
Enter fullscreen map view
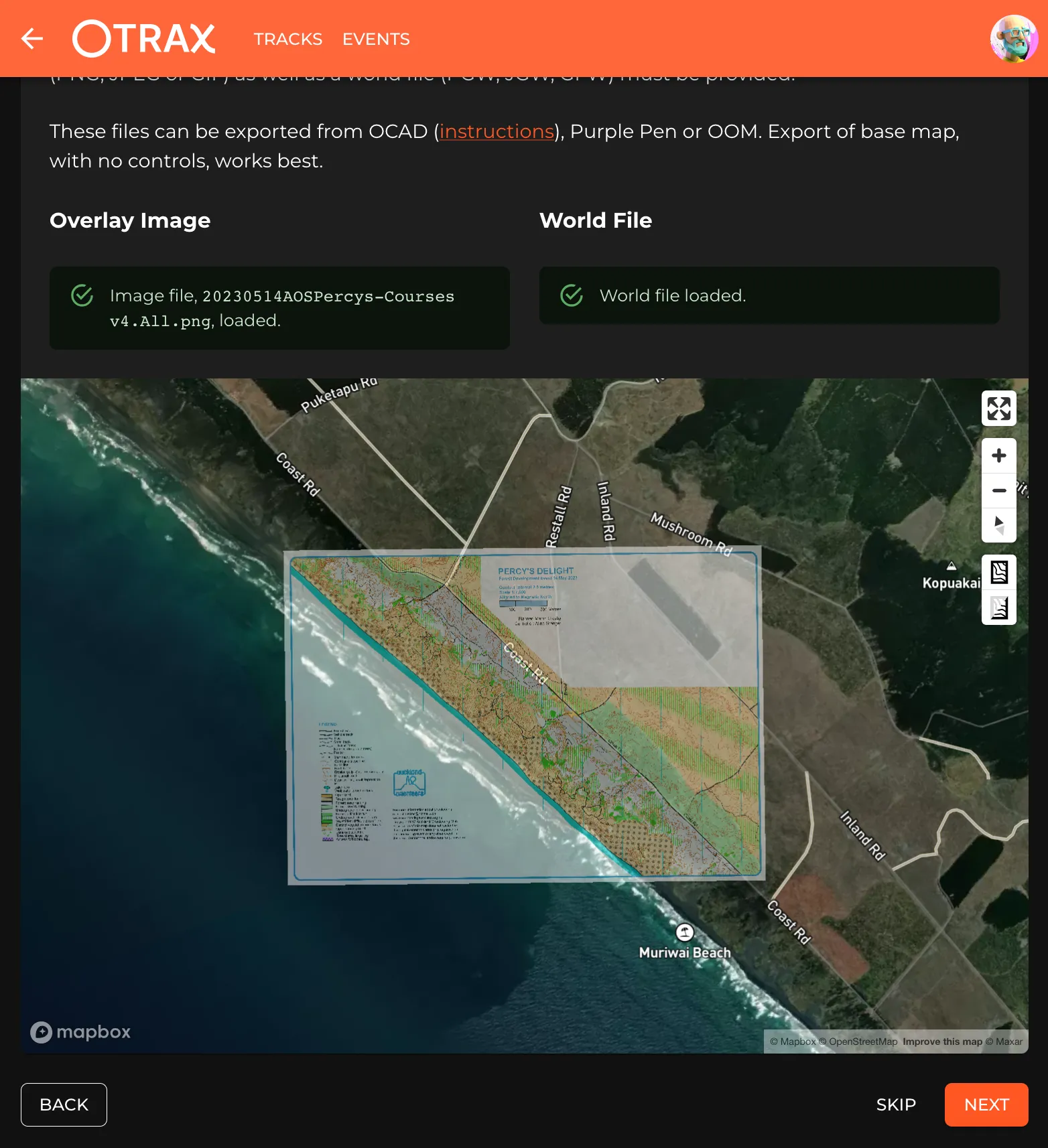[x=998, y=409]
